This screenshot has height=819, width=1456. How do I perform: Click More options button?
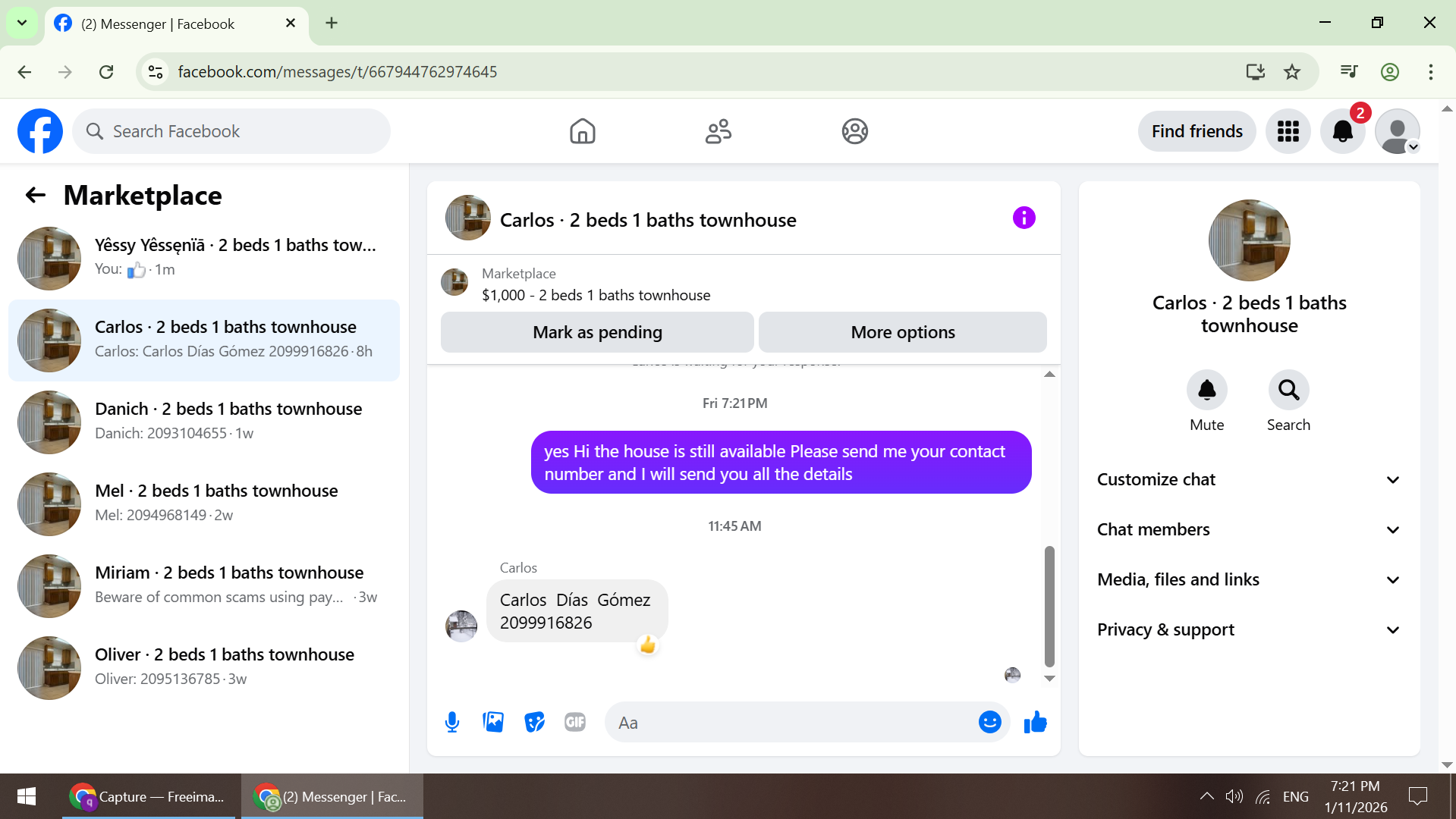pyautogui.click(x=903, y=332)
